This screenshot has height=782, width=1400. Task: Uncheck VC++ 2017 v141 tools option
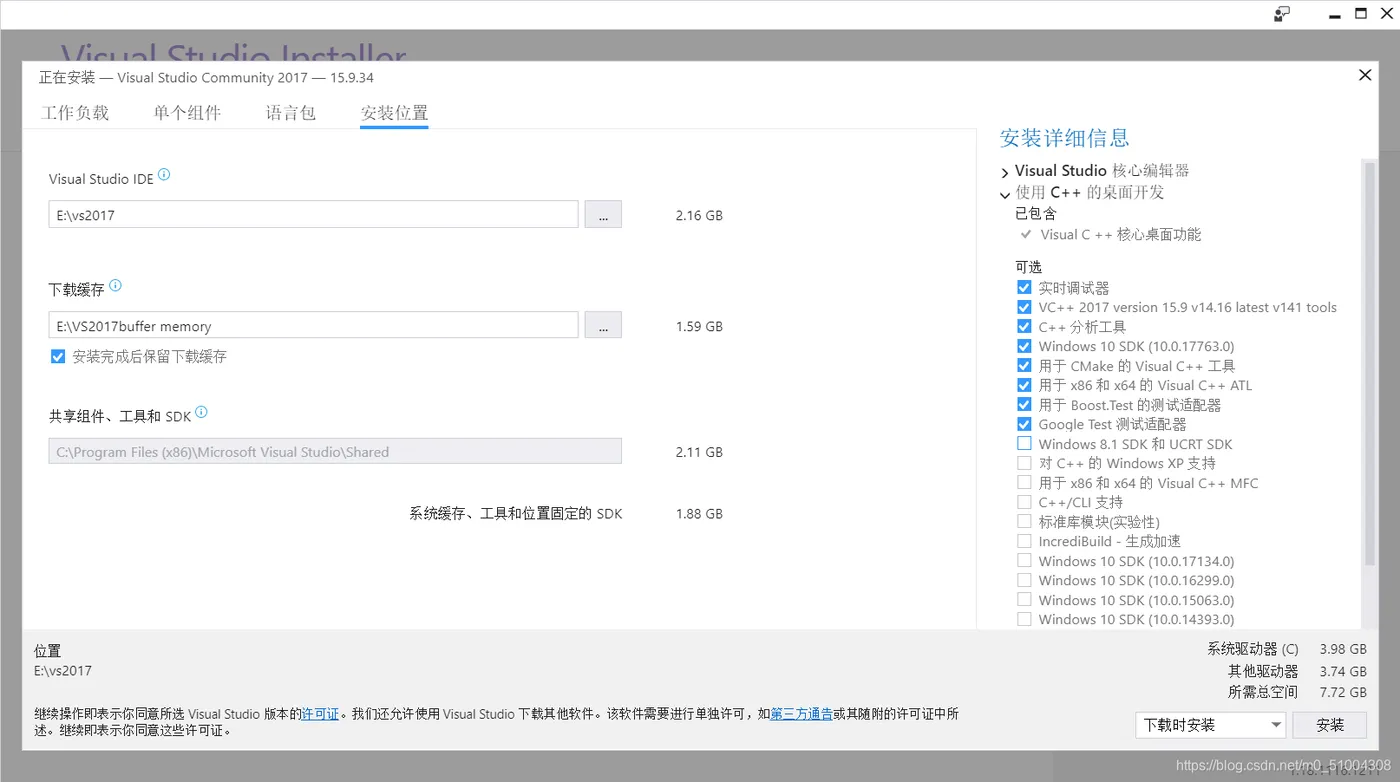pos(1024,307)
